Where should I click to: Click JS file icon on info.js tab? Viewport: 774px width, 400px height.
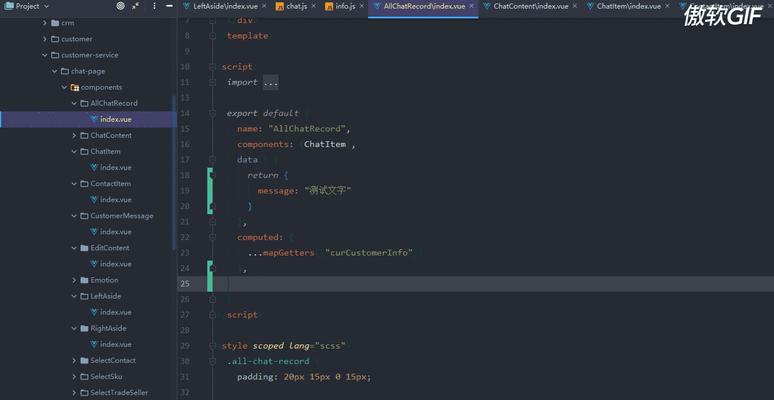point(329,6)
